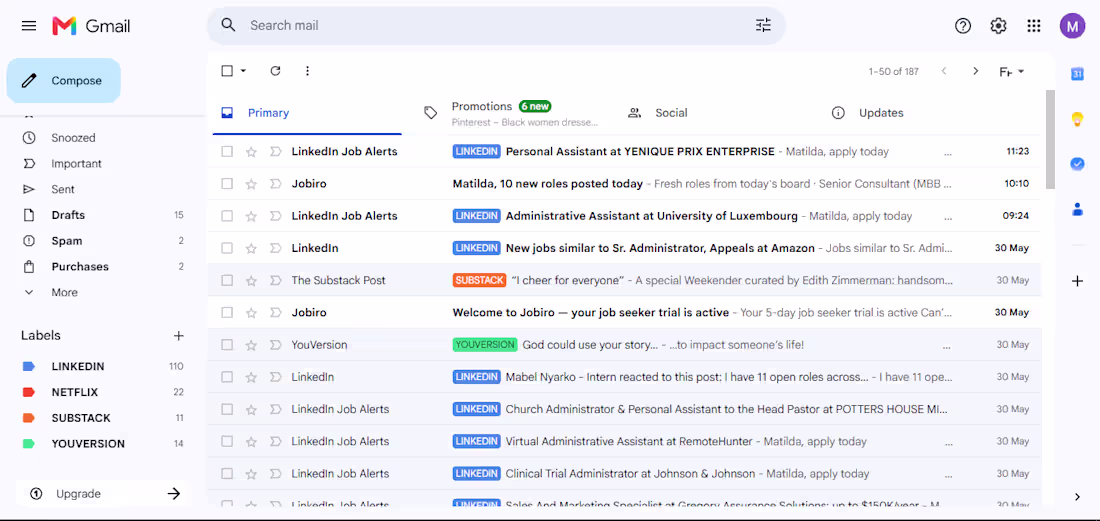The image size is (1100, 521).
Task: Select the Mabel Nyarko LinkedIn email checkbox
Action: (227, 377)
